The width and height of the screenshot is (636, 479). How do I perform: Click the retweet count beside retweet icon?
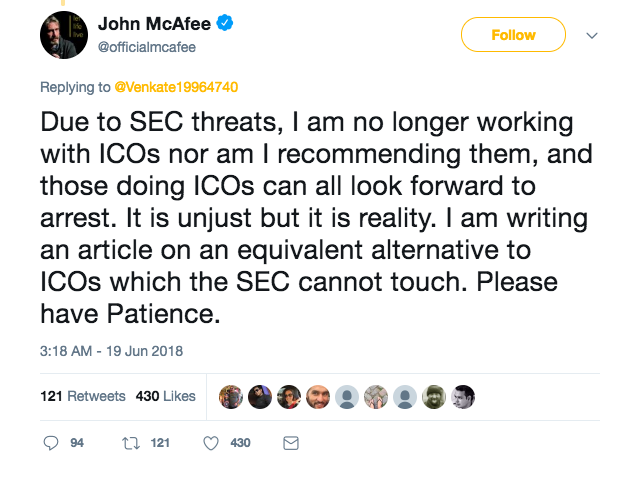[160, 442]
